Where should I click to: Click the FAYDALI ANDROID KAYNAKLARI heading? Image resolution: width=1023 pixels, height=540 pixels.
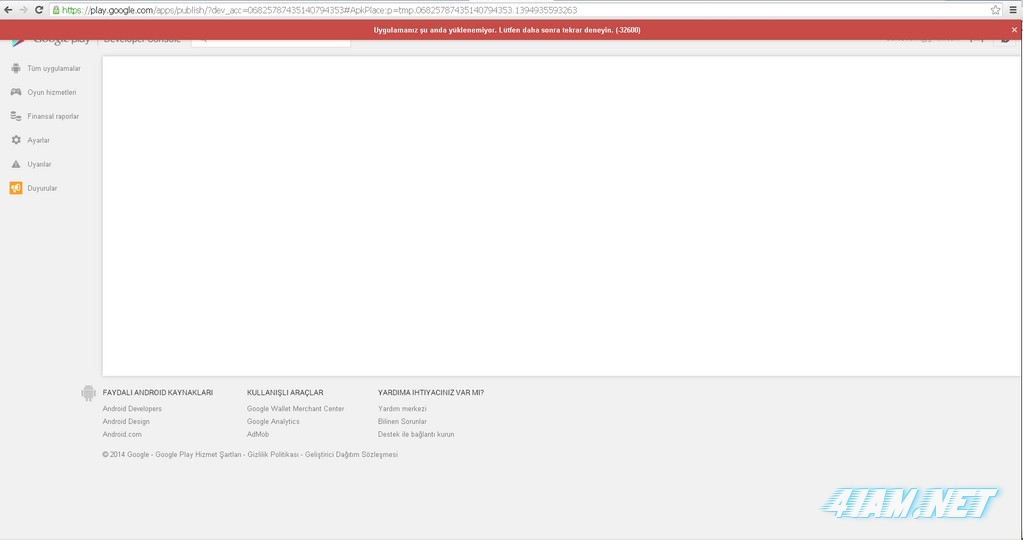[x=158, y=393]
